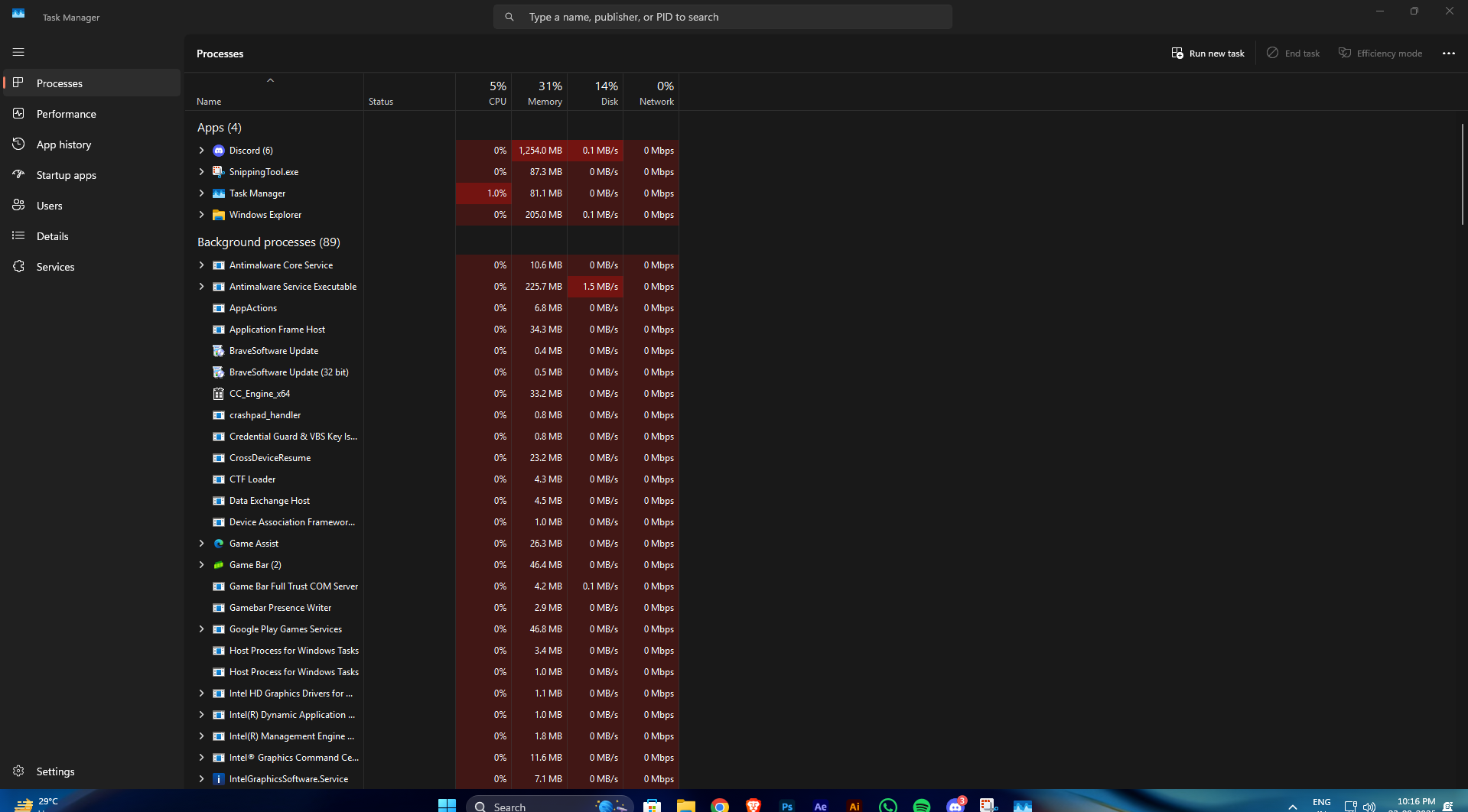Expand Intel HD Graphics Drivers row
The image size is (1468, 812).
pos(201,693)
